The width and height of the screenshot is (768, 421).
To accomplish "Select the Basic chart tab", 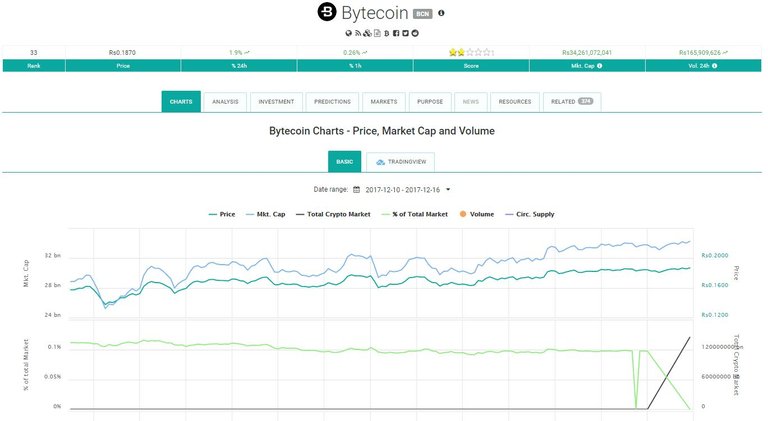I will [344, 162].
